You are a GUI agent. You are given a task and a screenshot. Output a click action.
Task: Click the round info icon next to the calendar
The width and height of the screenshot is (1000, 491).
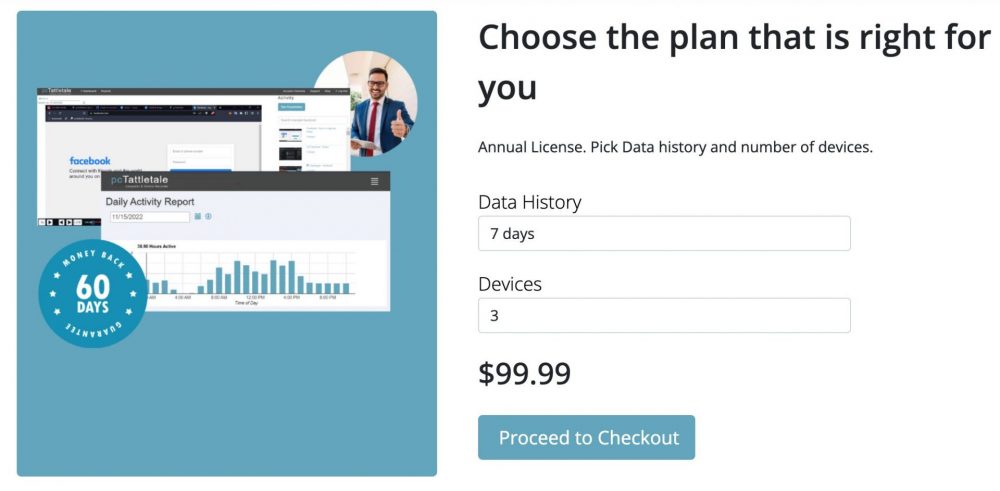(208, 217)
